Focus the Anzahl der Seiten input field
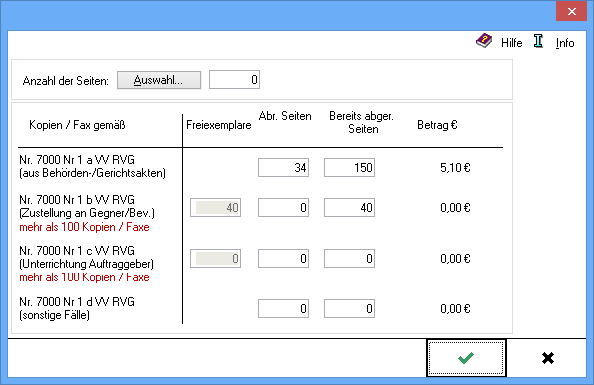 (x=234, y=80)
